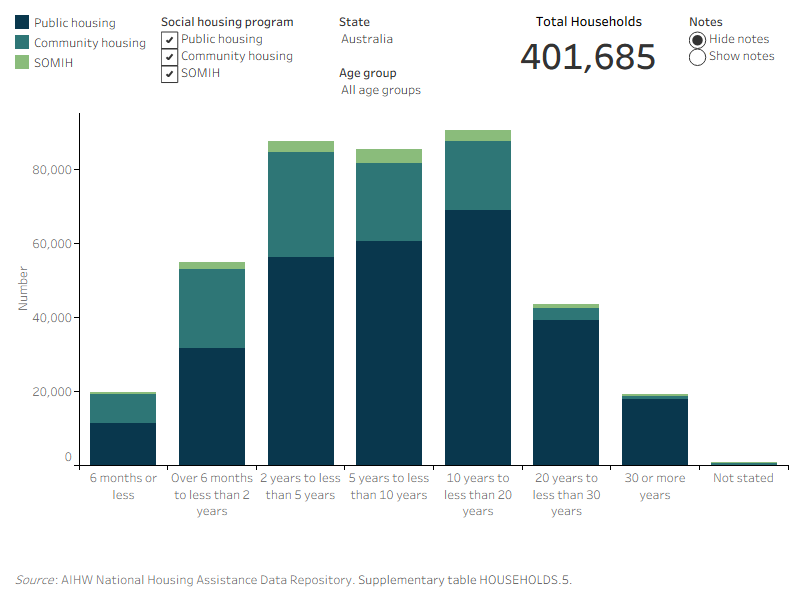Screen dimensions: 800x600
Task: Select Public housing segment for 10 to 20 years
Action: 478,337
